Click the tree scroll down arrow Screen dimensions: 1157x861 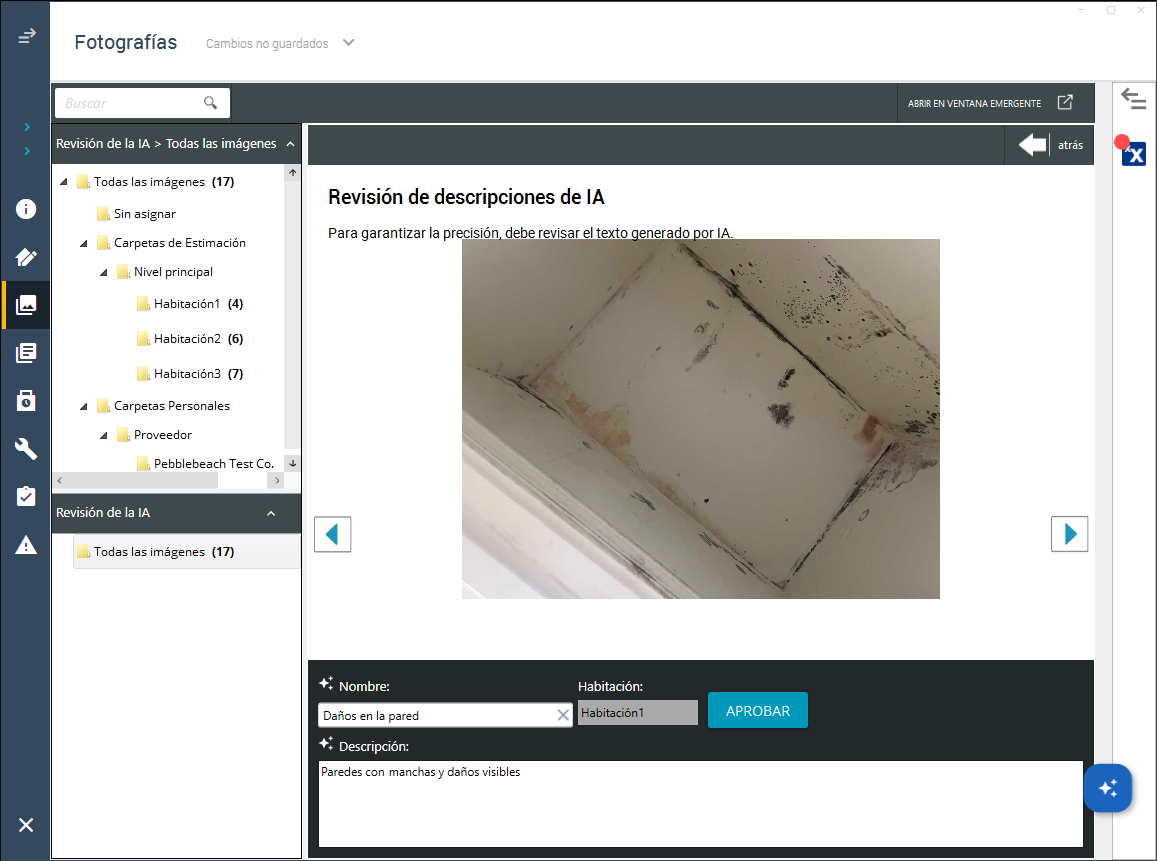click(x=293, y=463)
